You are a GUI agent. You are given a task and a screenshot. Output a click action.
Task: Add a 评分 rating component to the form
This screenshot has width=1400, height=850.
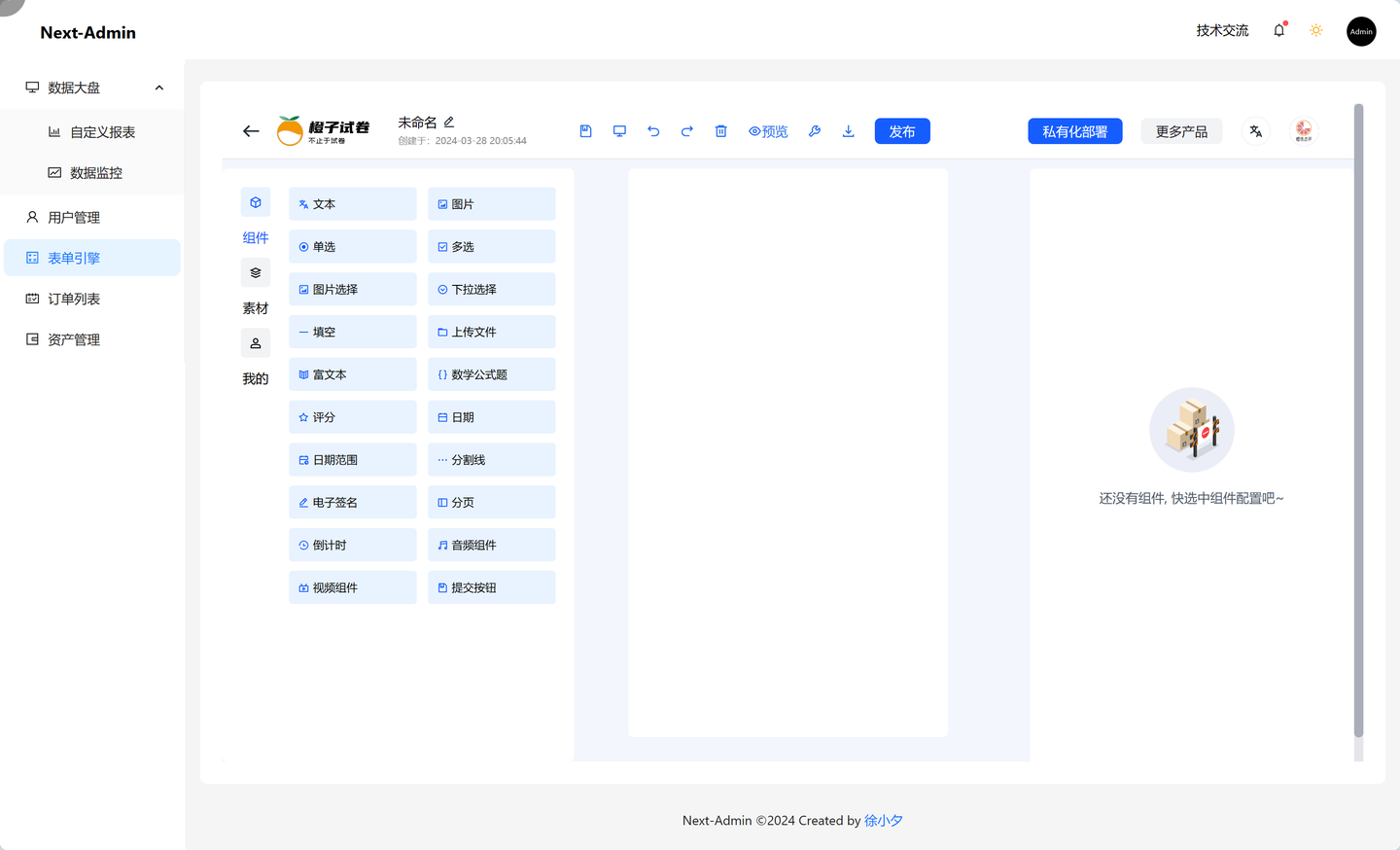[352, 416]
